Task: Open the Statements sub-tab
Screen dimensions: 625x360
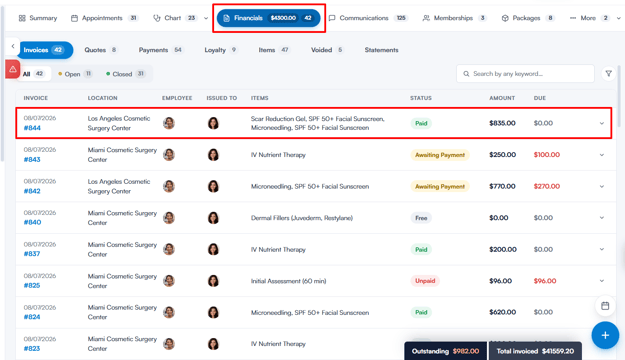Action: point(381,50)
